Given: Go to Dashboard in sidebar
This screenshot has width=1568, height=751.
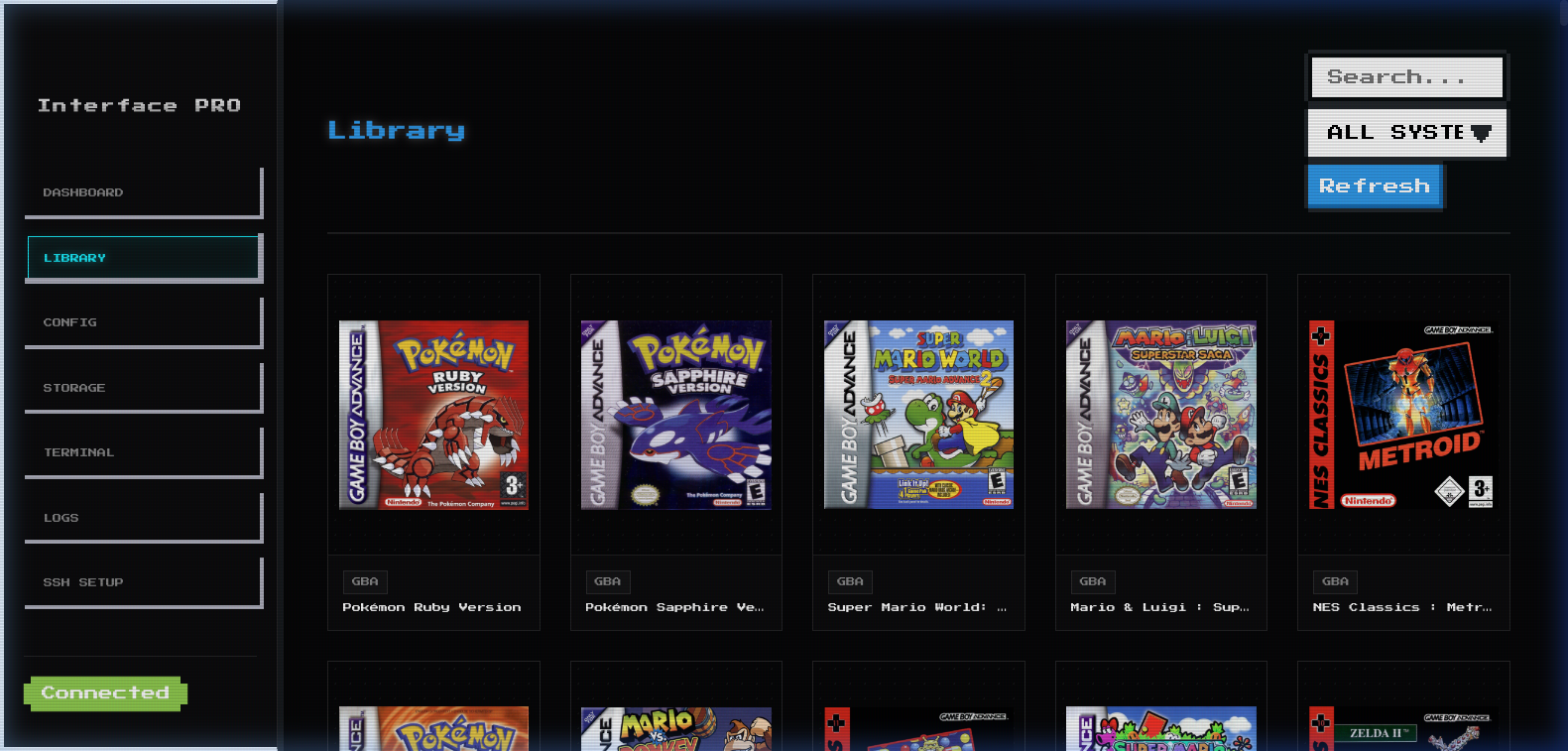Looking at the screenshot, I should coord(143,192).
